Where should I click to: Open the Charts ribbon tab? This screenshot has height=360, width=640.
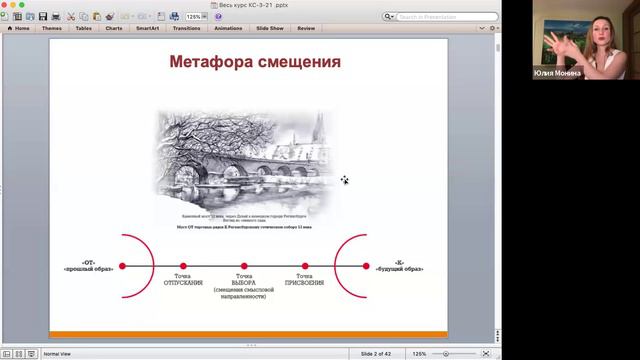(x=114, y=28)
